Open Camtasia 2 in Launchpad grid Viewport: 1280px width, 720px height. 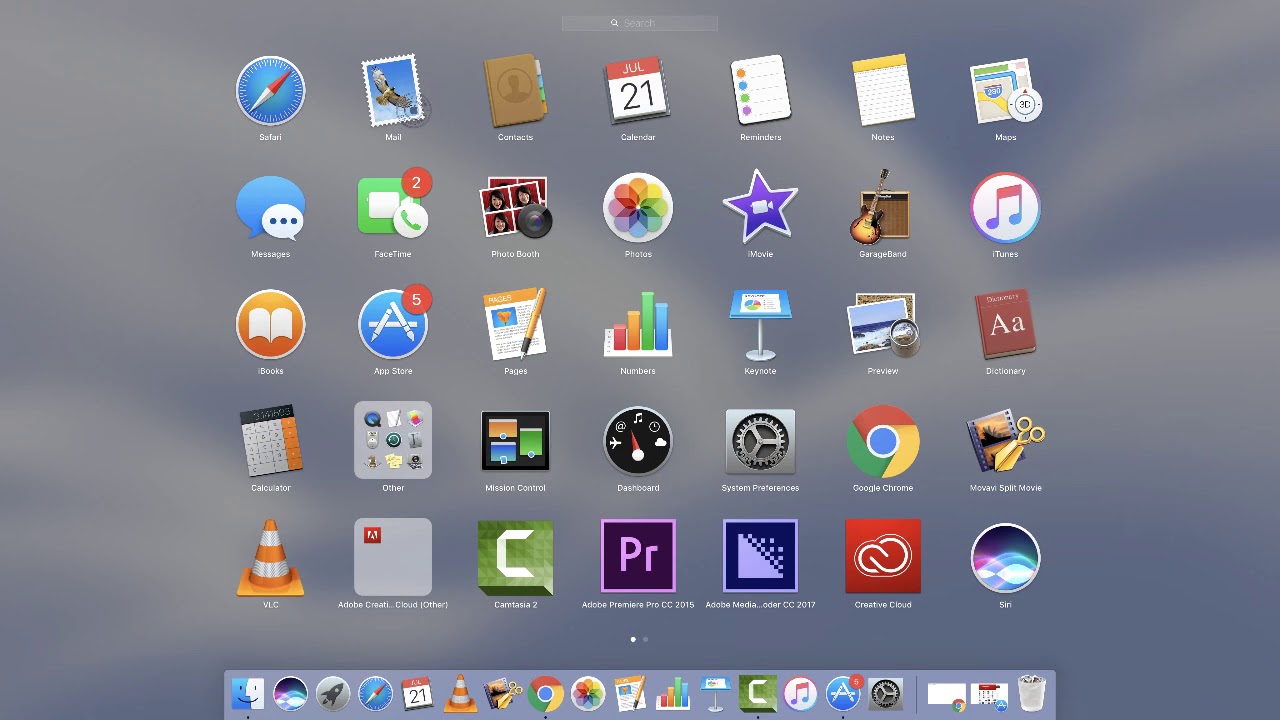515,558
